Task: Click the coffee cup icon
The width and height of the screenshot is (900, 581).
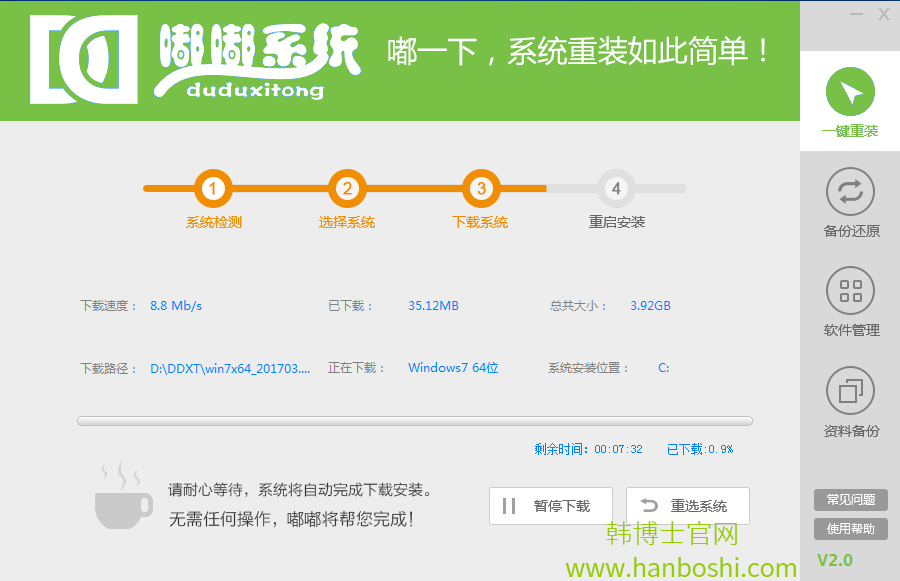Action: pyautogui.click(x=123, y=497)
